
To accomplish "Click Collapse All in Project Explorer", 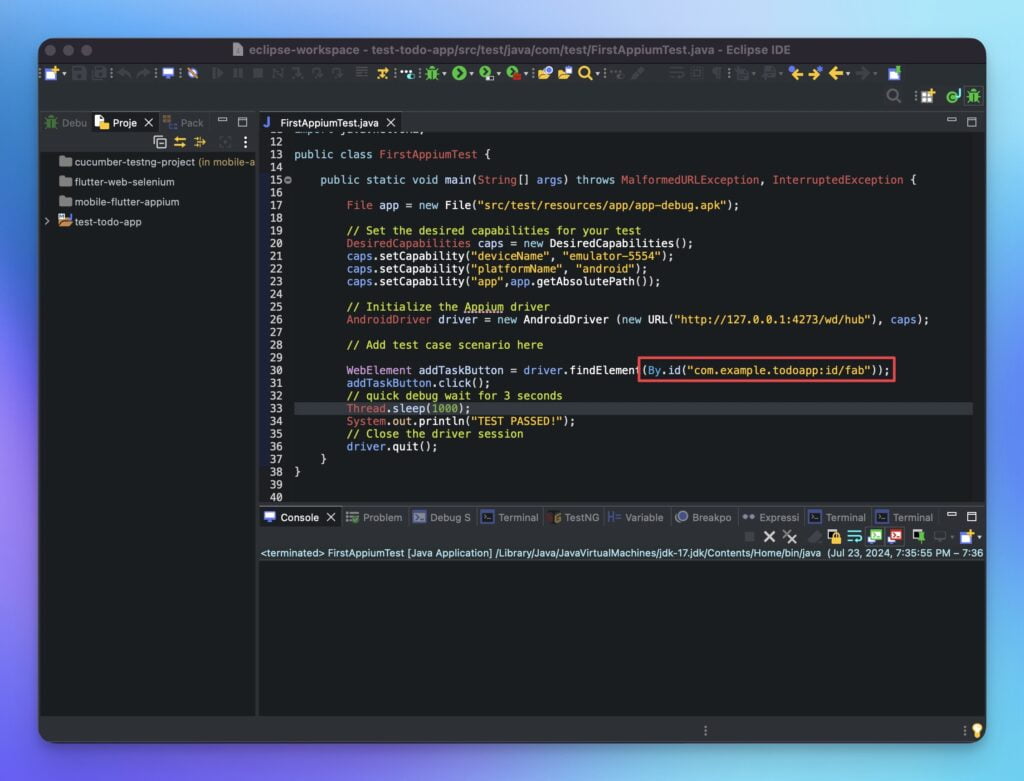I will click(159, 142).
